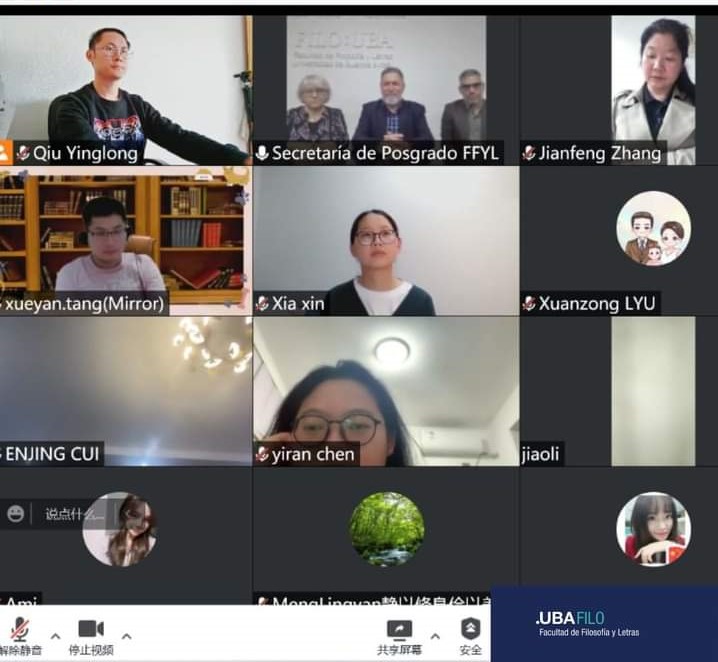718x662 pixels.
Task: Click the UBA FILO logo banner
Action: (x=604, y=624)
